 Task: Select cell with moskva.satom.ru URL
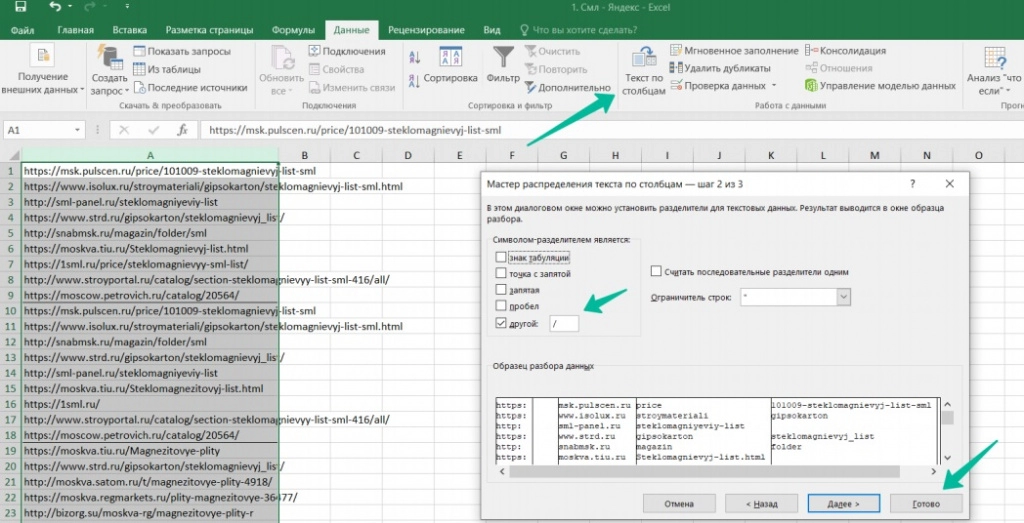pyautogui.click(x=150, y=482)
